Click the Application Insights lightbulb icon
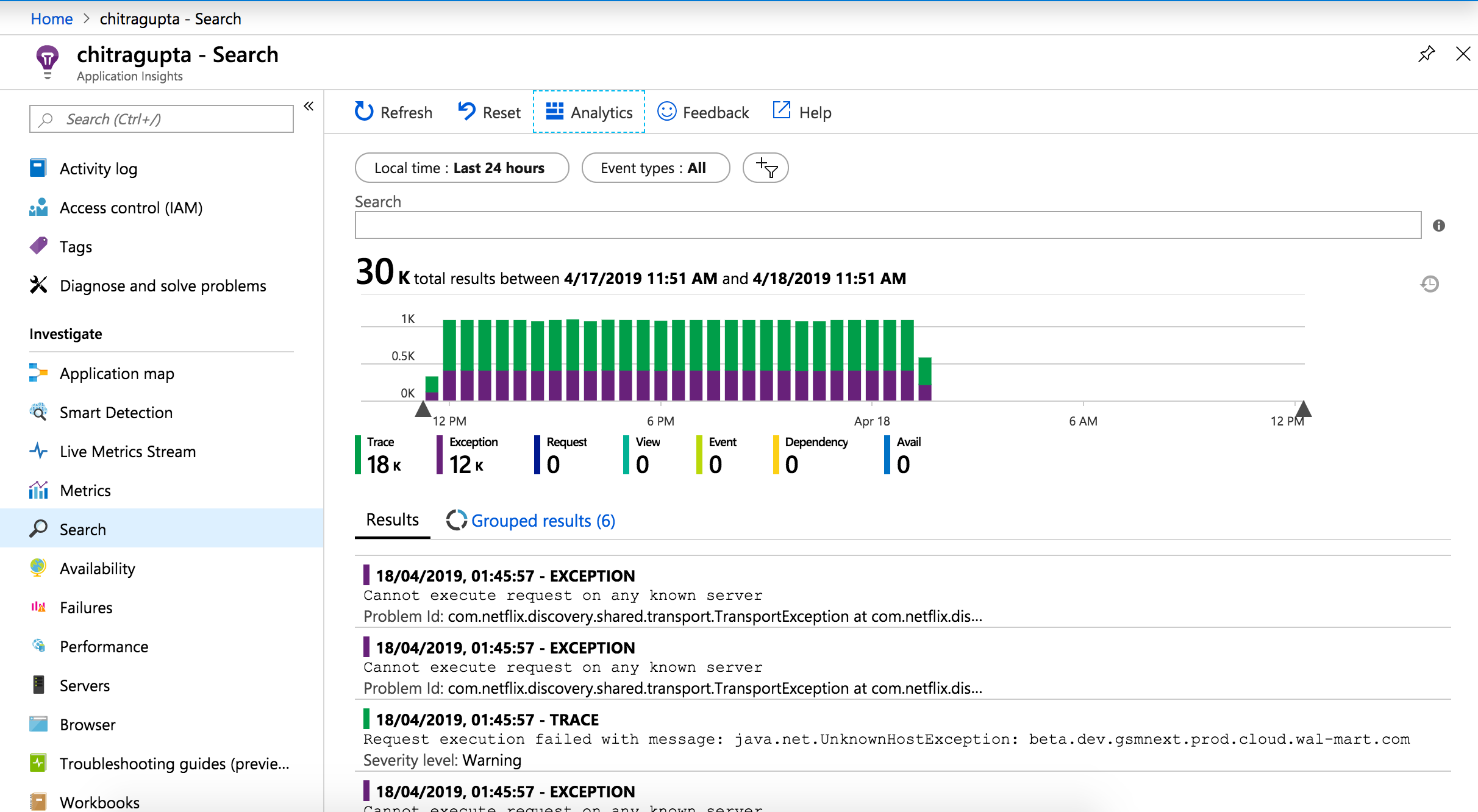Viewport: 1478px width, 812px height. (x=47, y=63)
